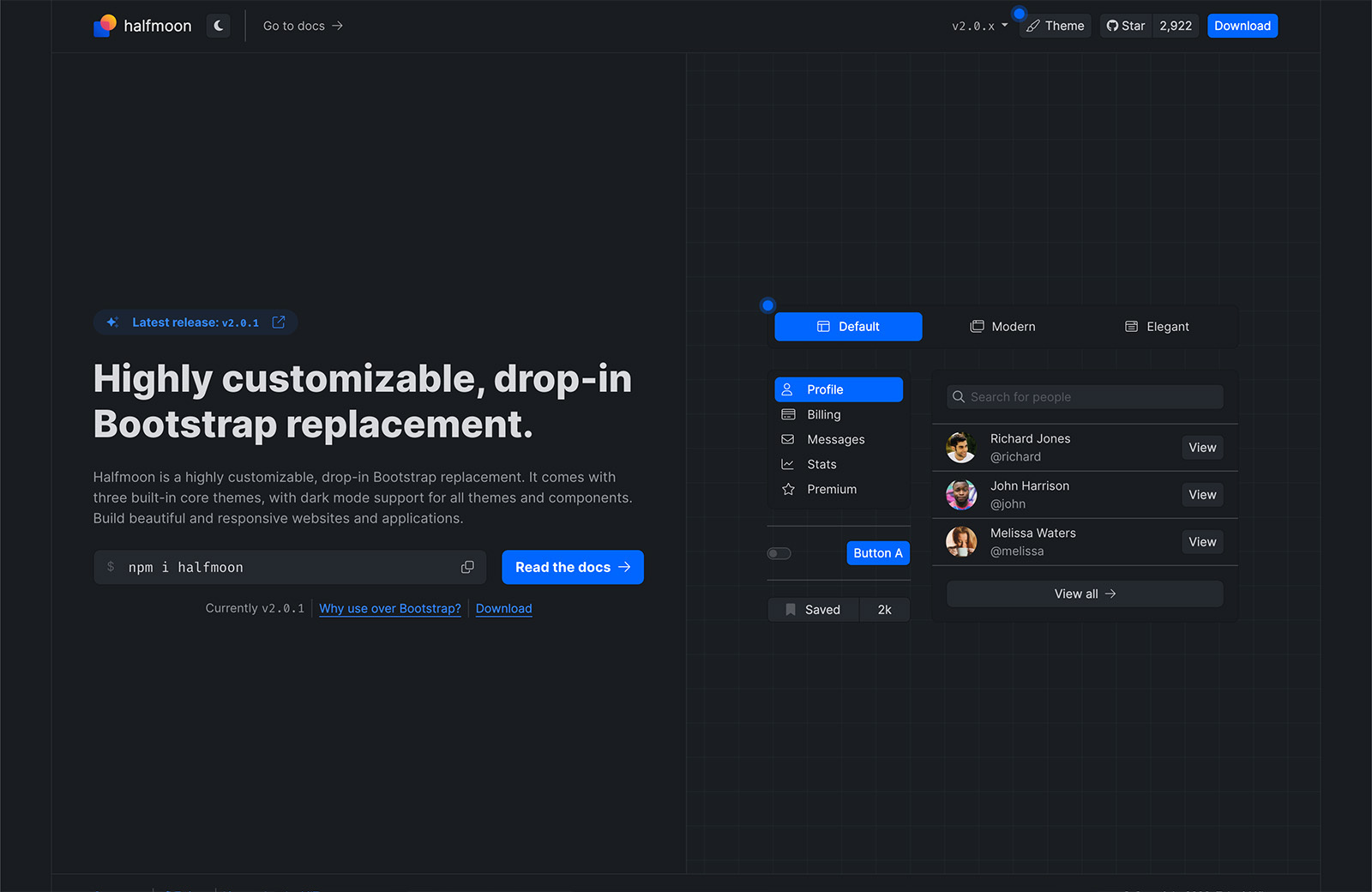Select Profile in the demo sidebar
Viewport: 1372px width, 892px height.
tap(839, 389)
